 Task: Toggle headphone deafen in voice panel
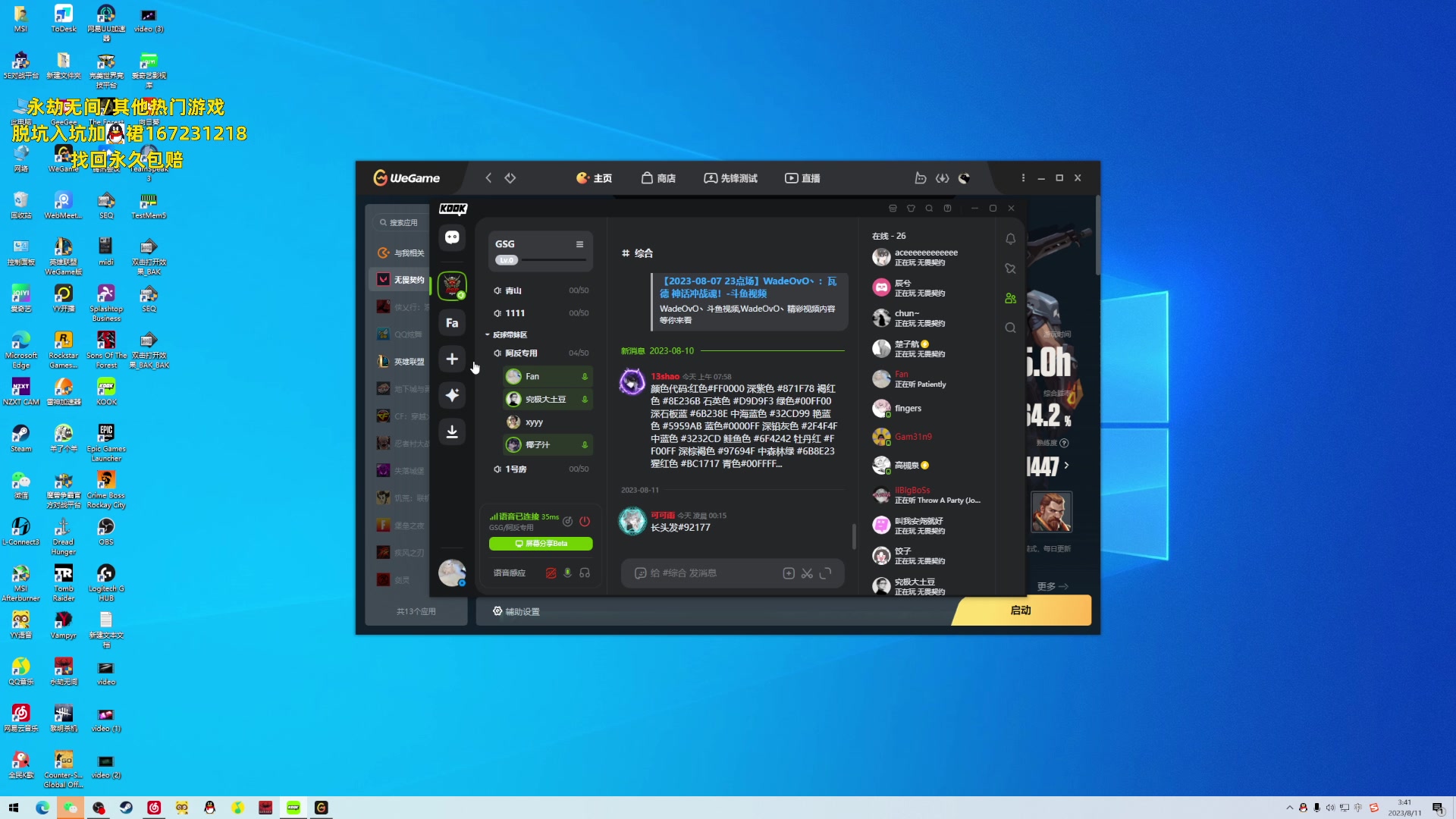[585, 573]
